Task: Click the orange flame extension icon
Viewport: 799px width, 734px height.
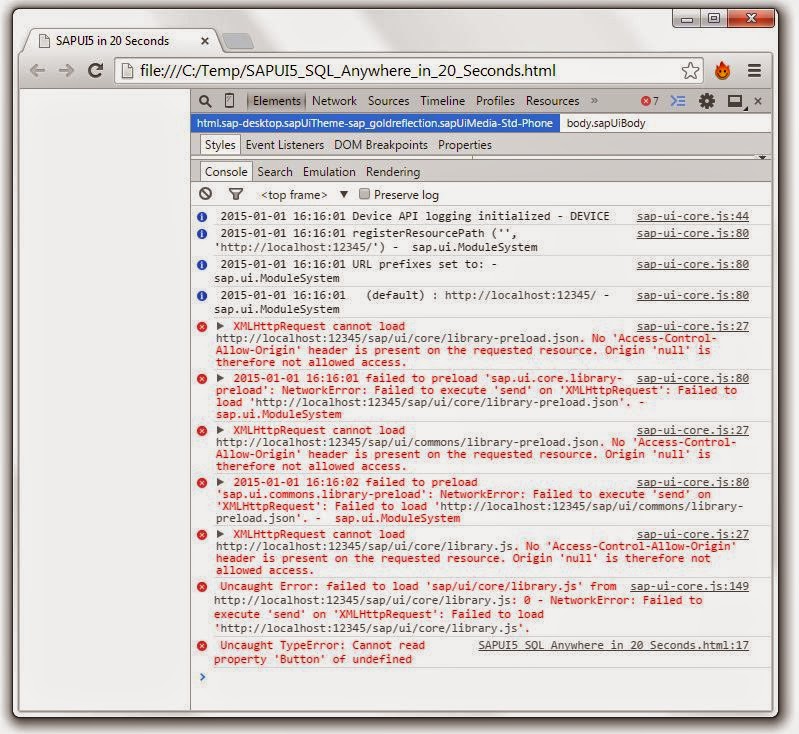Action: pyautogui.click(x=722, y=70)
